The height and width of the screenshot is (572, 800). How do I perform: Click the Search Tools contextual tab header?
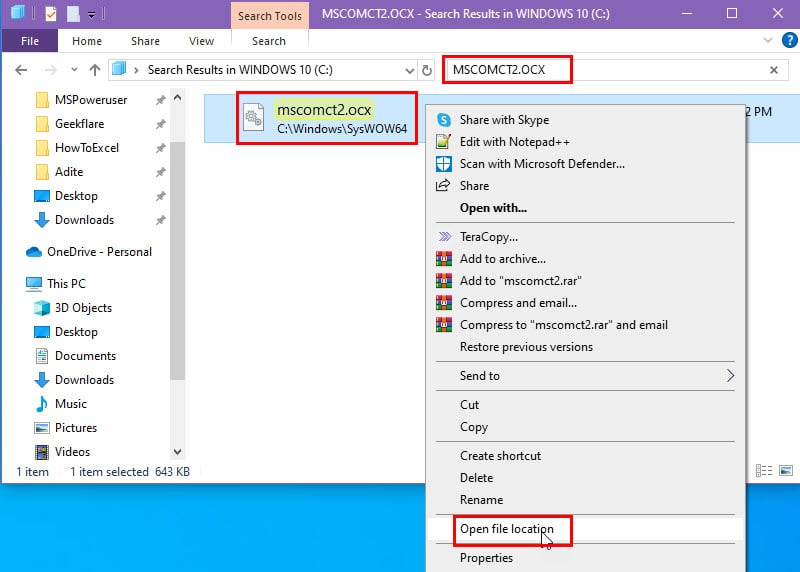pyautogui.click(x=269, y=16)
